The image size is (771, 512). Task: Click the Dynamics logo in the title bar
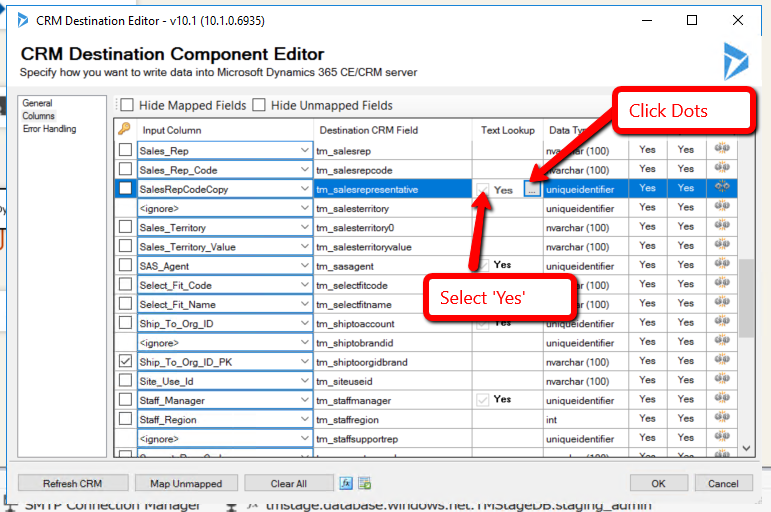22,20
